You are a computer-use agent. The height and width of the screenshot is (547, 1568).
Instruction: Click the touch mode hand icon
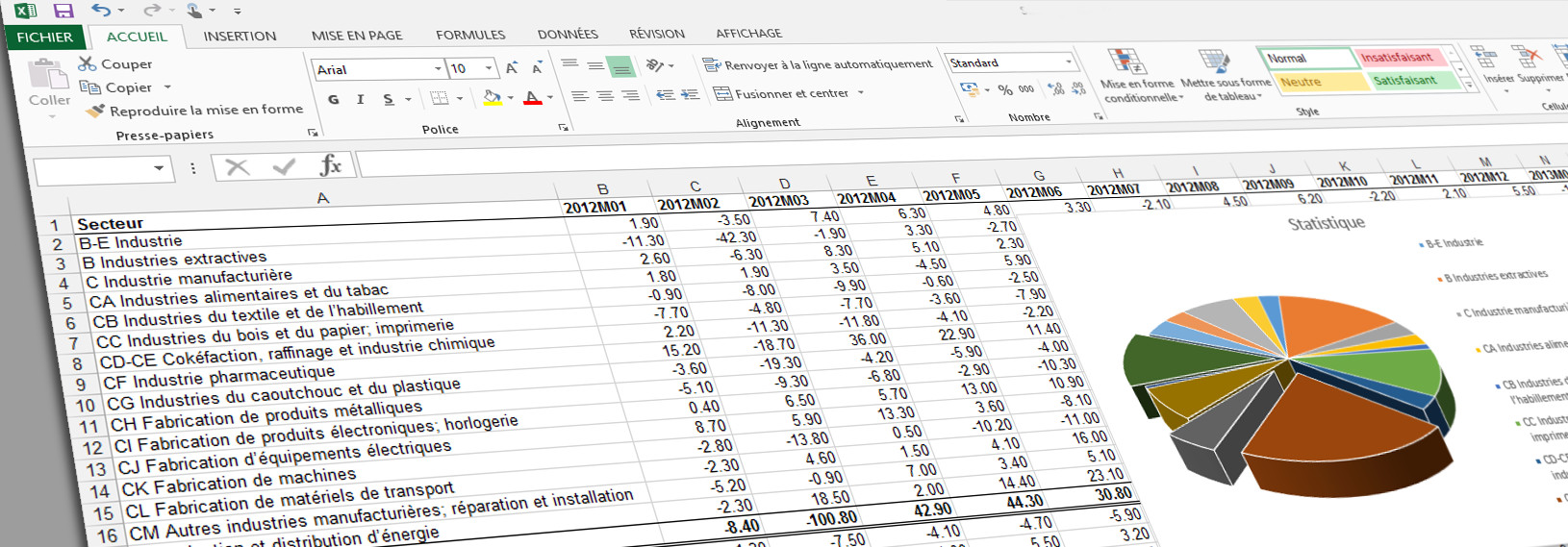point(194,11)
